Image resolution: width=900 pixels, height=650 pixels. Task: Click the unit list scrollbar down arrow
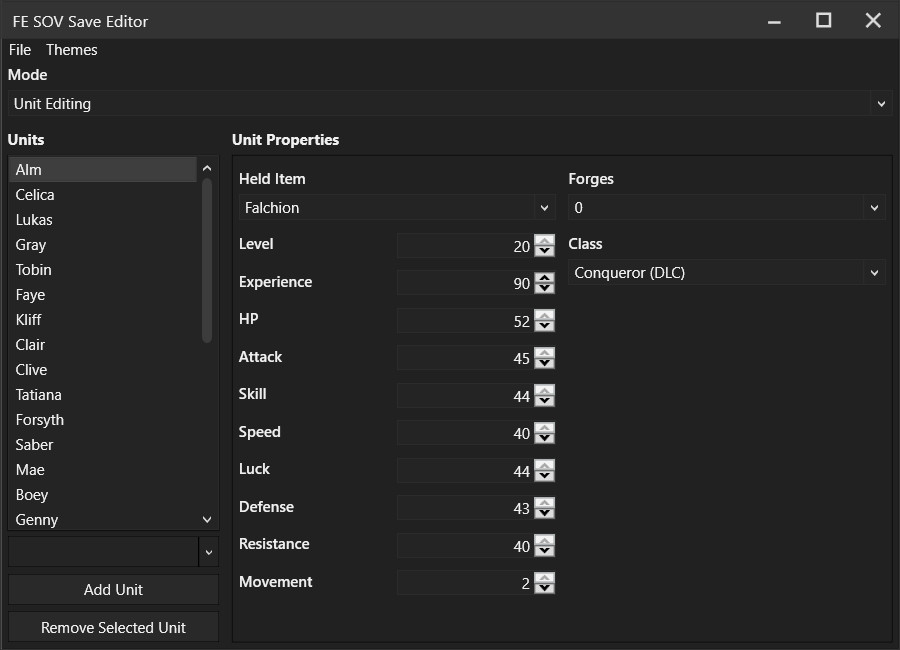click(x=207, y=519)
